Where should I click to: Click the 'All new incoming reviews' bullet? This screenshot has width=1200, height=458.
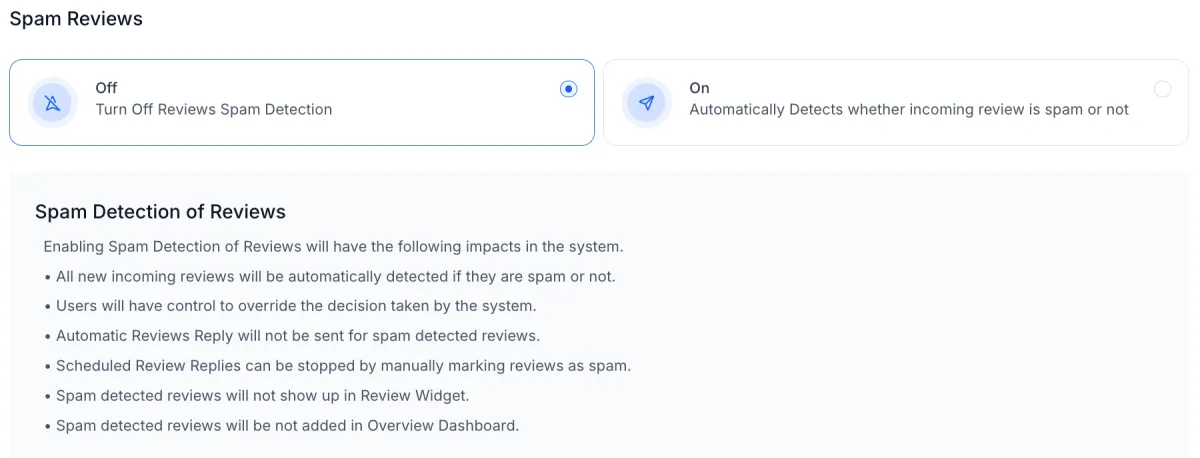(x=330, y=276)
